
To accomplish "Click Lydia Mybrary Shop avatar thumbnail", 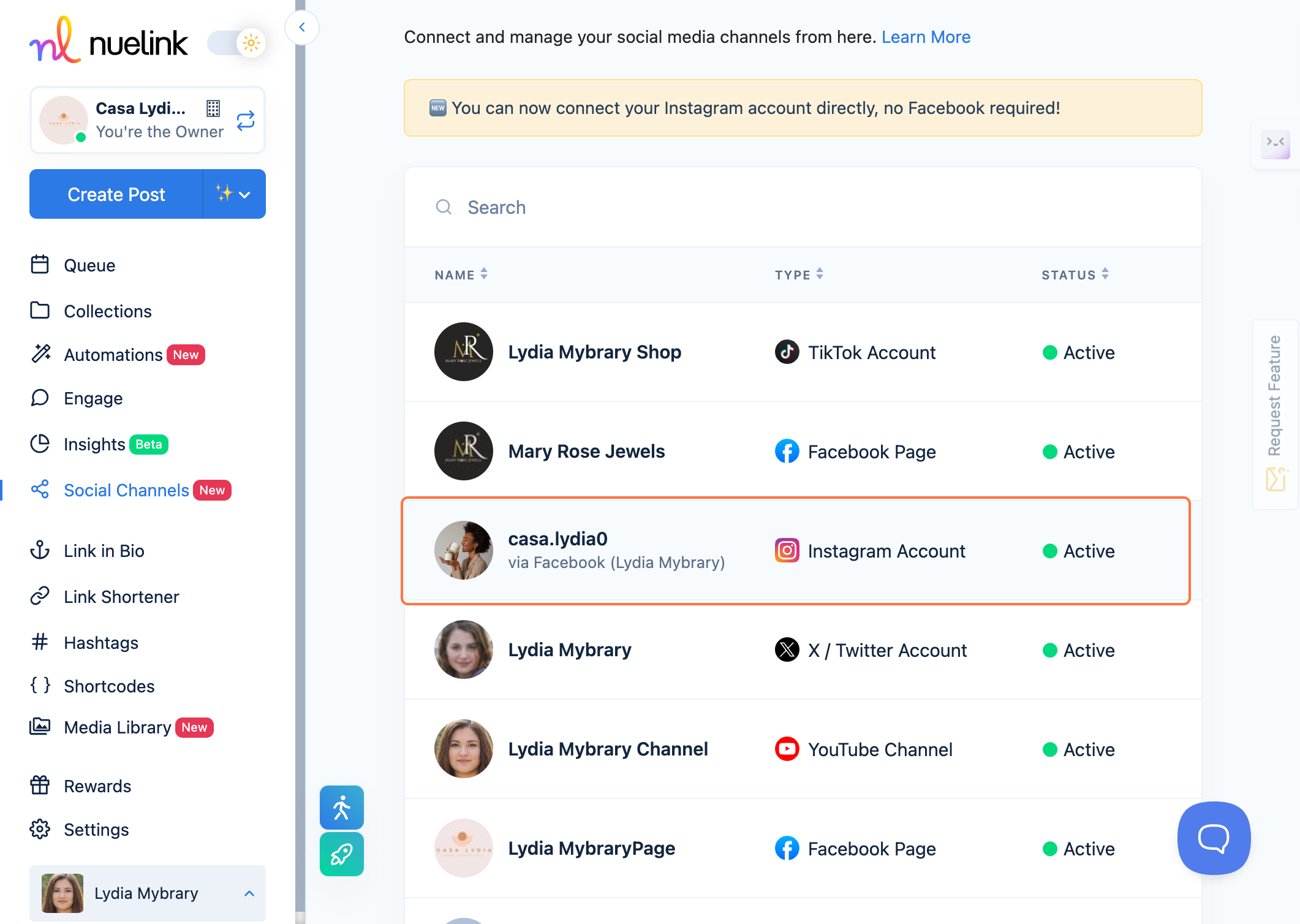I will click(464, 352).
